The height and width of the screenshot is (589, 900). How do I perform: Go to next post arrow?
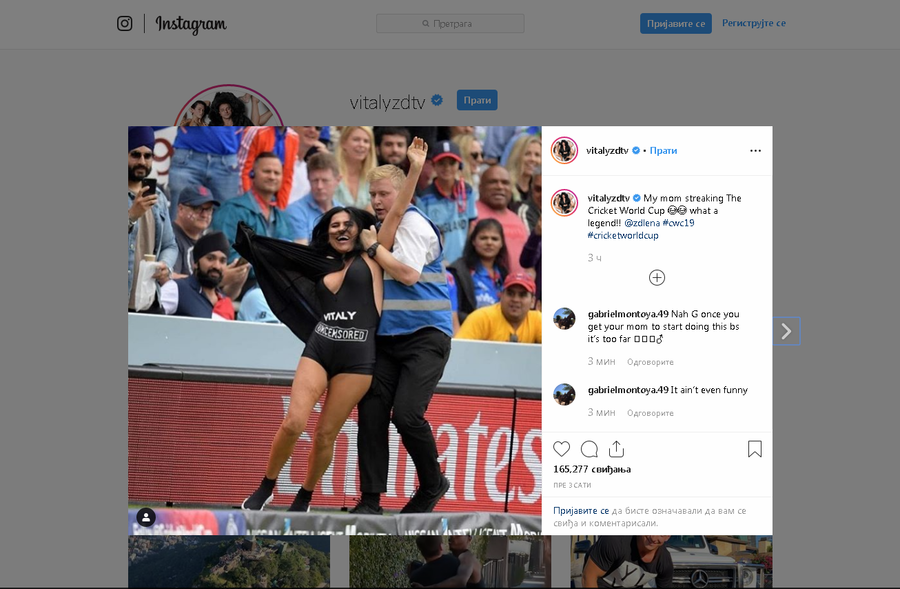click(786, 331)
